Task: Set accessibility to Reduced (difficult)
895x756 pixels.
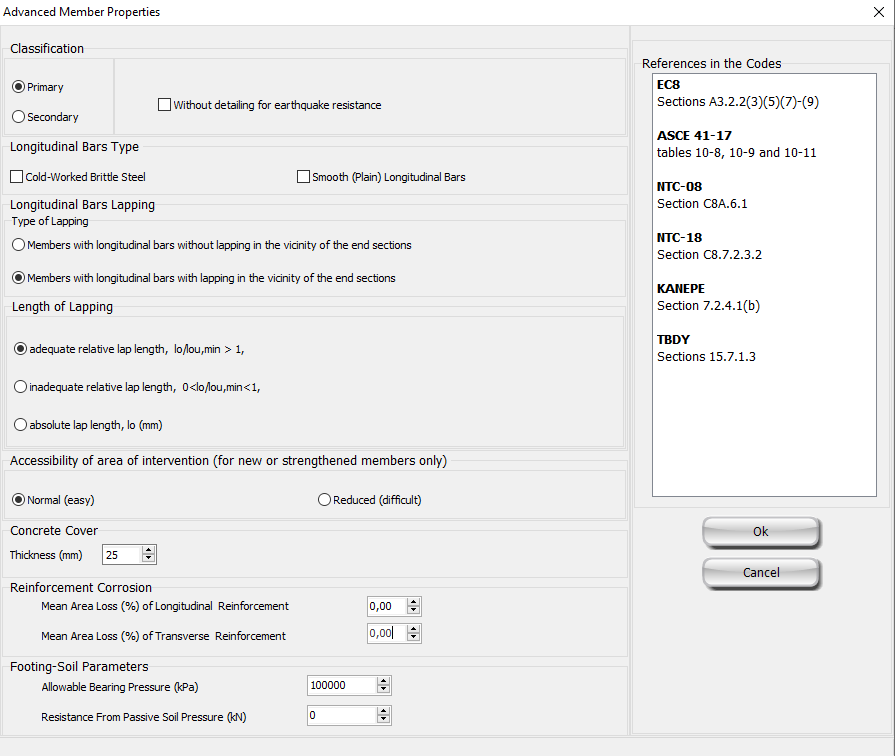Action: [324, 500]
